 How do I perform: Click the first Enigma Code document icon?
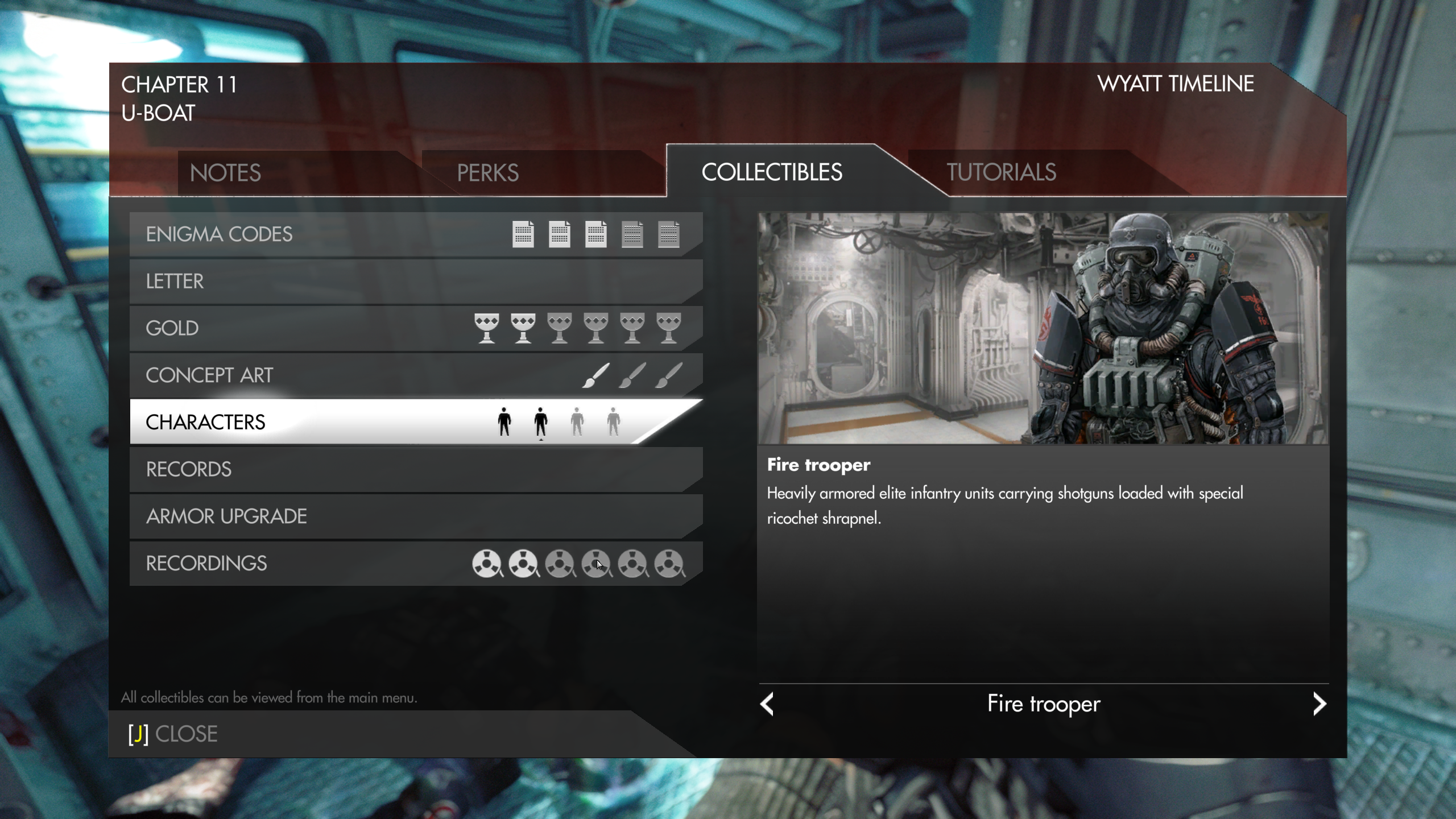(522, 234)
